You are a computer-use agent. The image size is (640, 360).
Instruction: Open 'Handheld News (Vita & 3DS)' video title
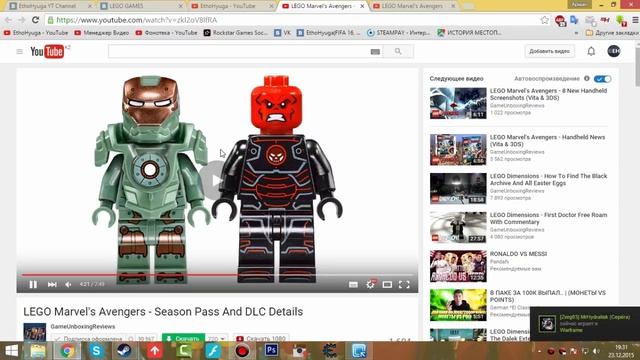pyautogui.click(x=547, y=141)
